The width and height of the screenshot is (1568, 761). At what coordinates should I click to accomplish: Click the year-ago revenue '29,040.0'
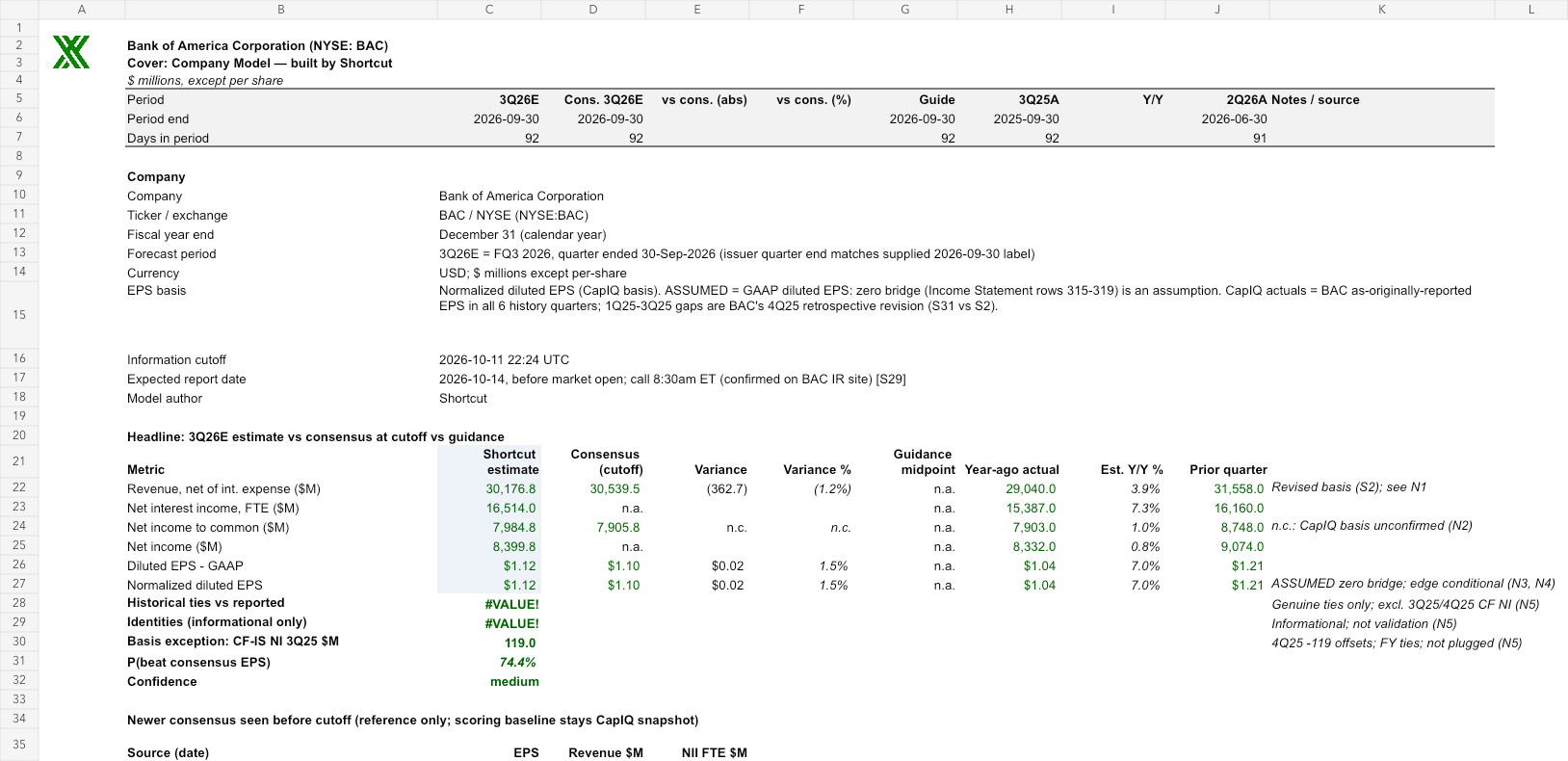(1031, 489)
